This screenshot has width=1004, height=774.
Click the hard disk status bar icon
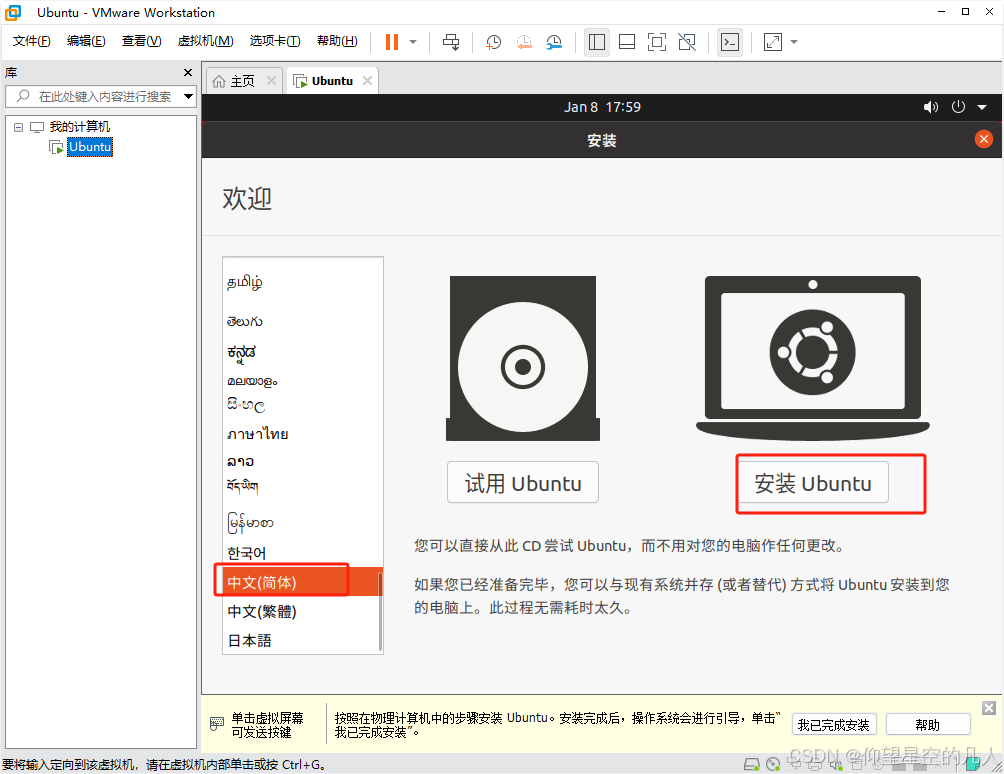[752, 764]
